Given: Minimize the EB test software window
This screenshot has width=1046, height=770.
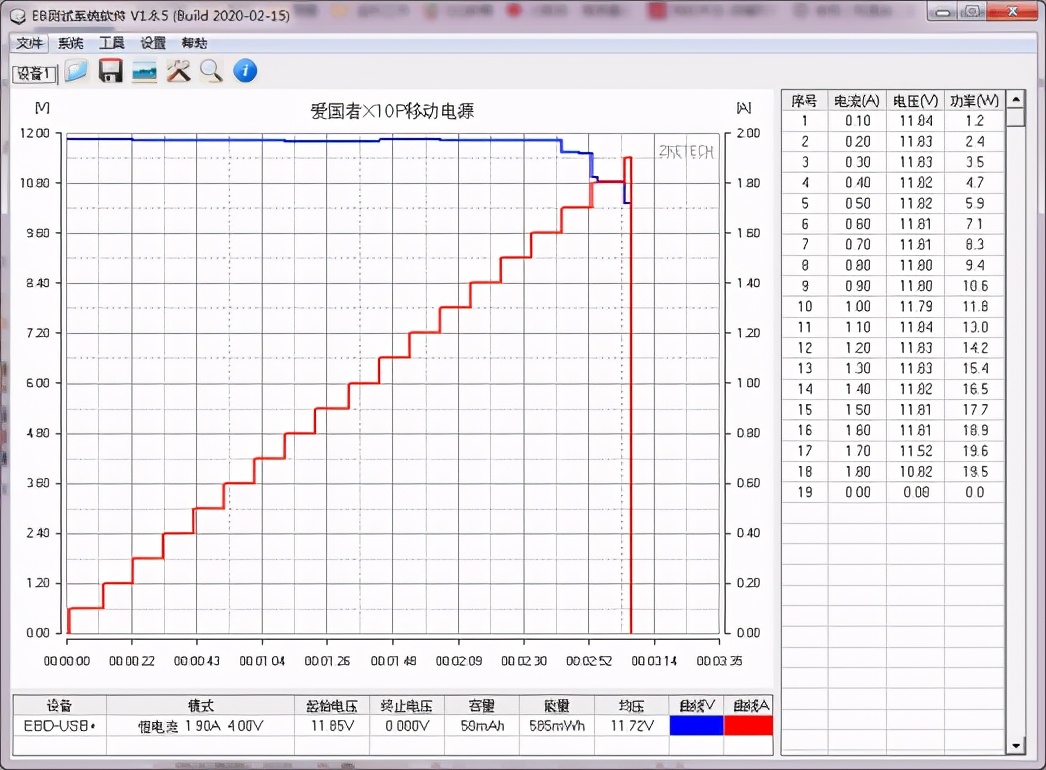Looking at the screenshot, I should pos(942,12).
